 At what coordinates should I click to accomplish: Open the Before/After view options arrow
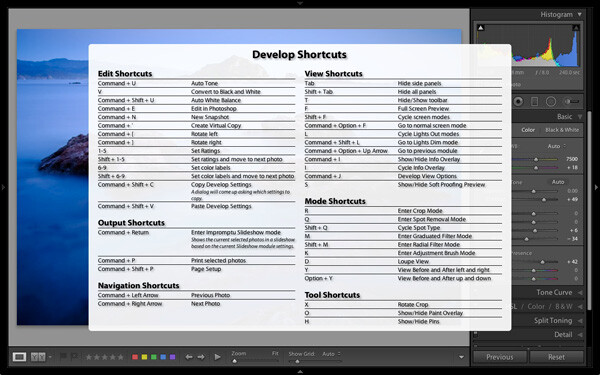[x=50, y=357]
